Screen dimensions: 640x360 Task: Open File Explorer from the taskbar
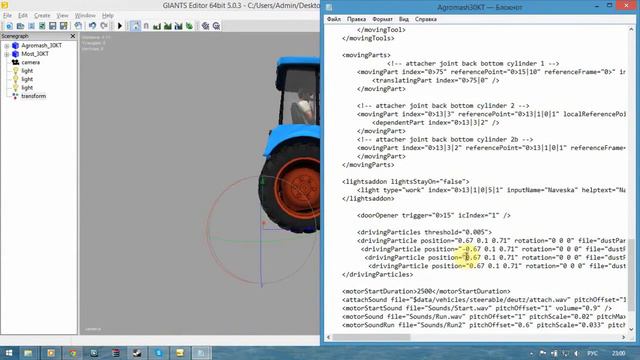[x=28, y=353]
